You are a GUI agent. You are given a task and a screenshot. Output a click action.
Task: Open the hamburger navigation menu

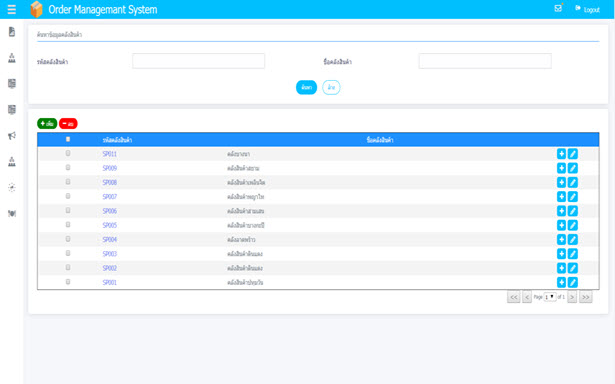pyautogui.click(x=12, y=9)
